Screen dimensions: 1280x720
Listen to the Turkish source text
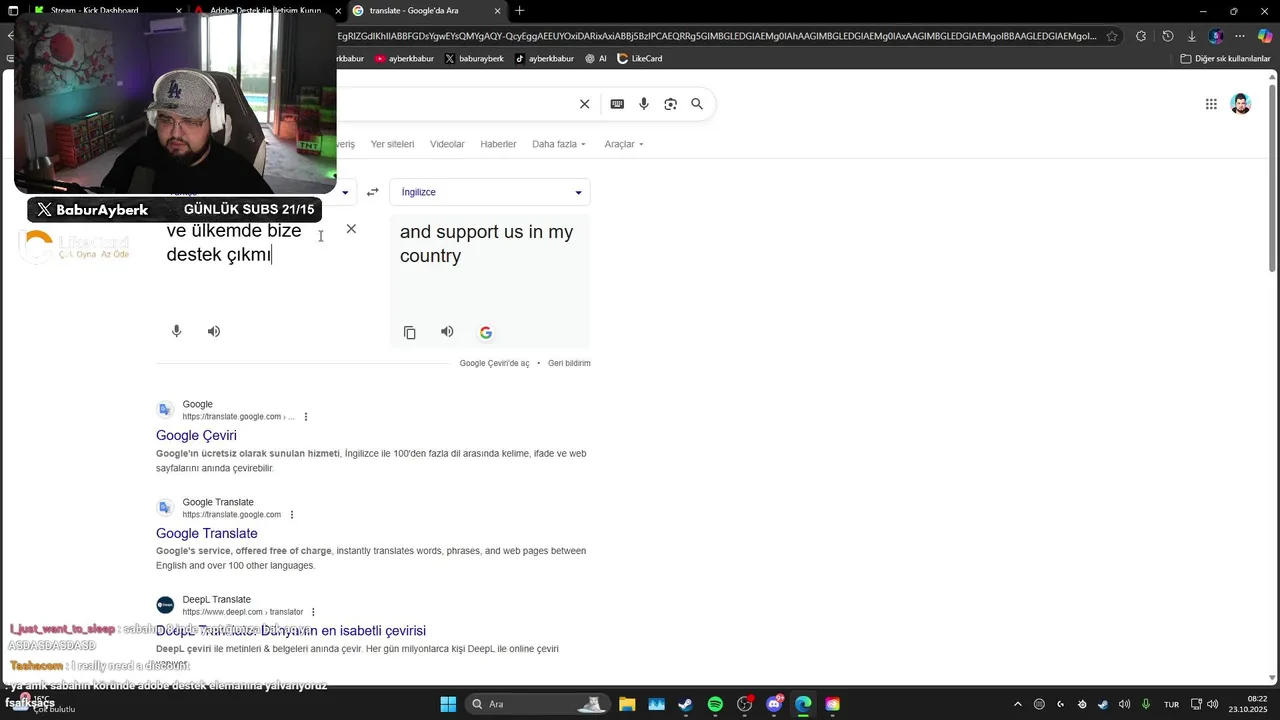(214, 331)
